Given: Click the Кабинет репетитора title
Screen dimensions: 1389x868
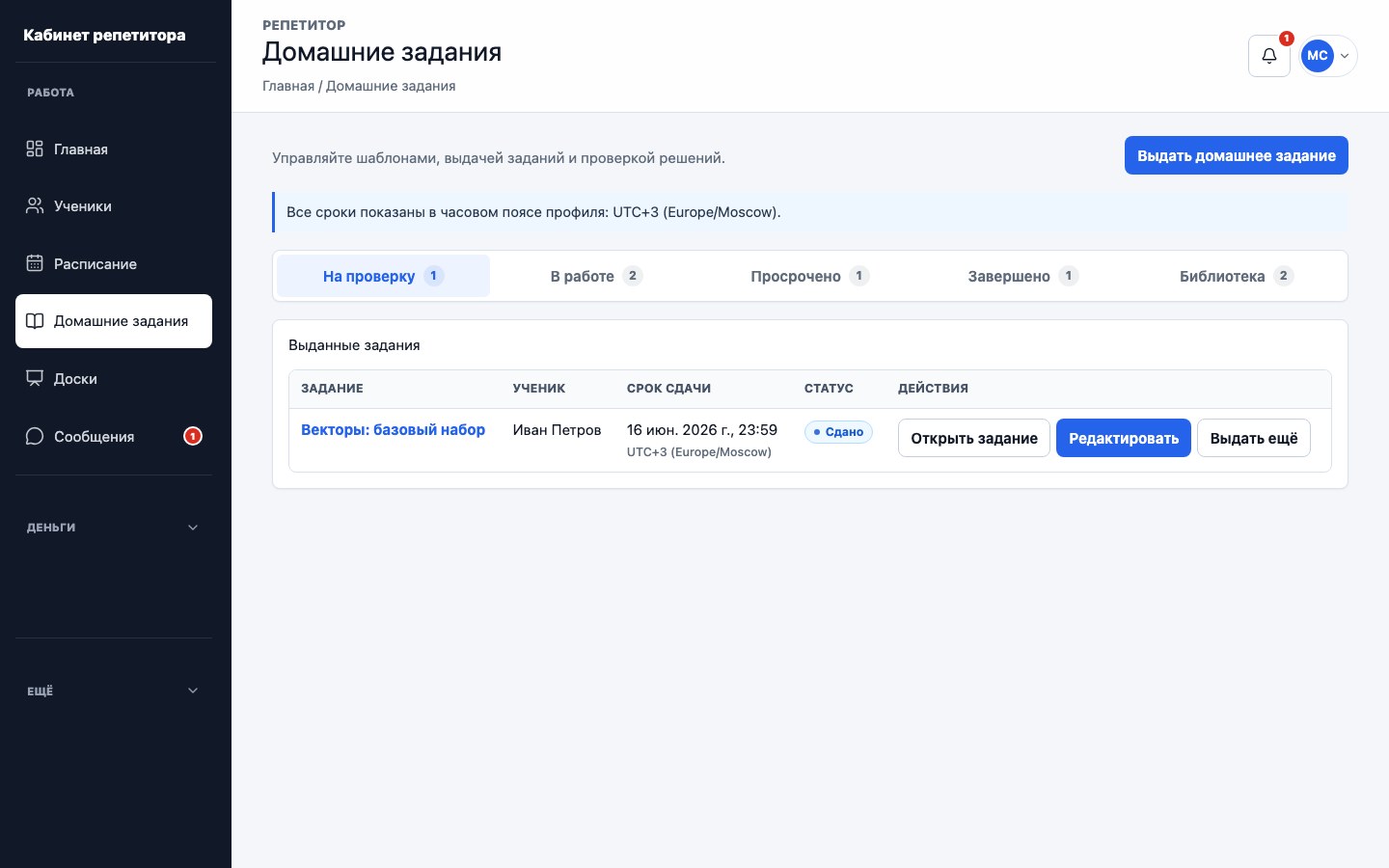Looking at the screenshot, I should (104, 35).
